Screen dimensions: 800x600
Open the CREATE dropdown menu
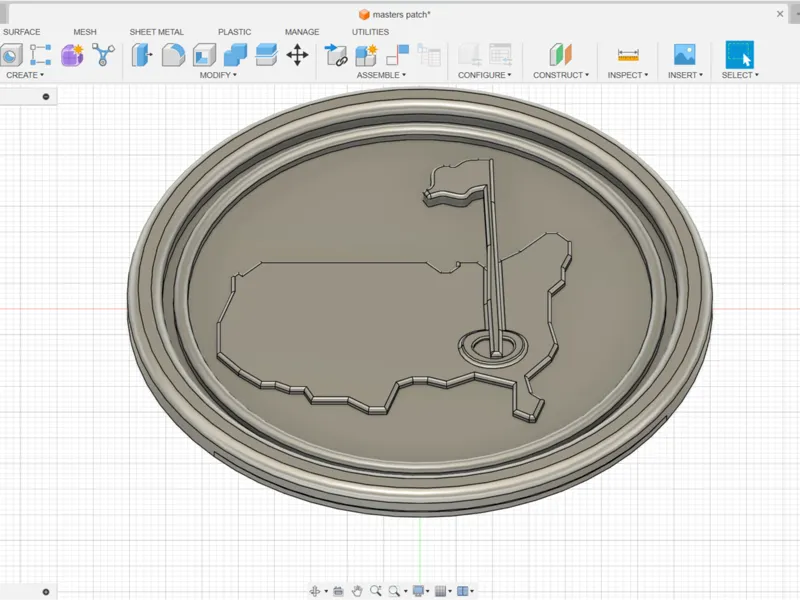pos(25,75)
